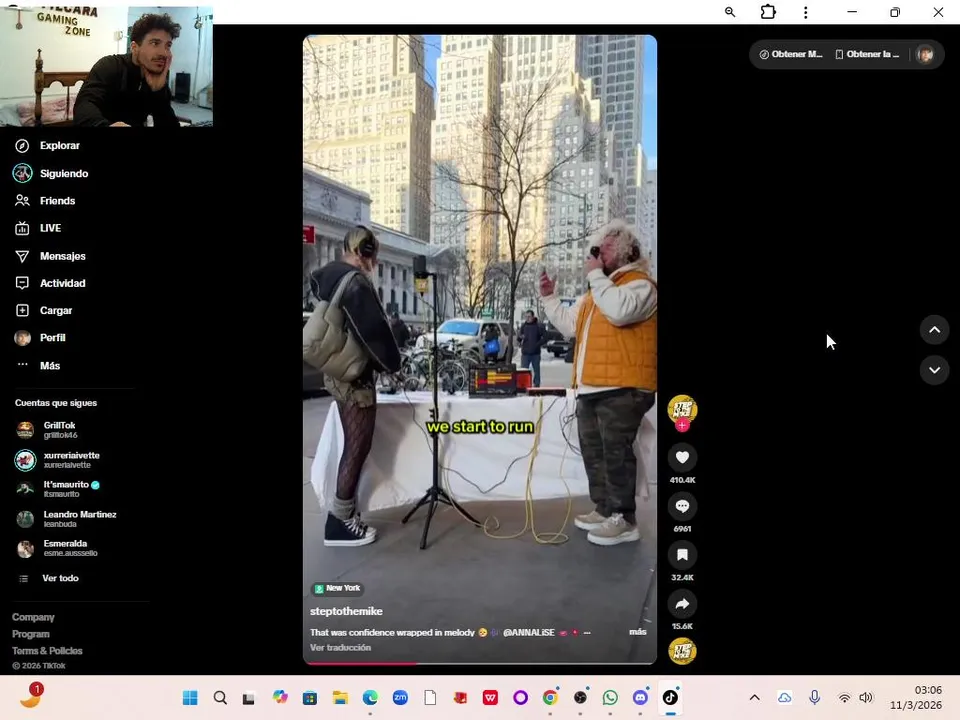
Task: Save video with the bookmark icon
Action: coord(682,555)
